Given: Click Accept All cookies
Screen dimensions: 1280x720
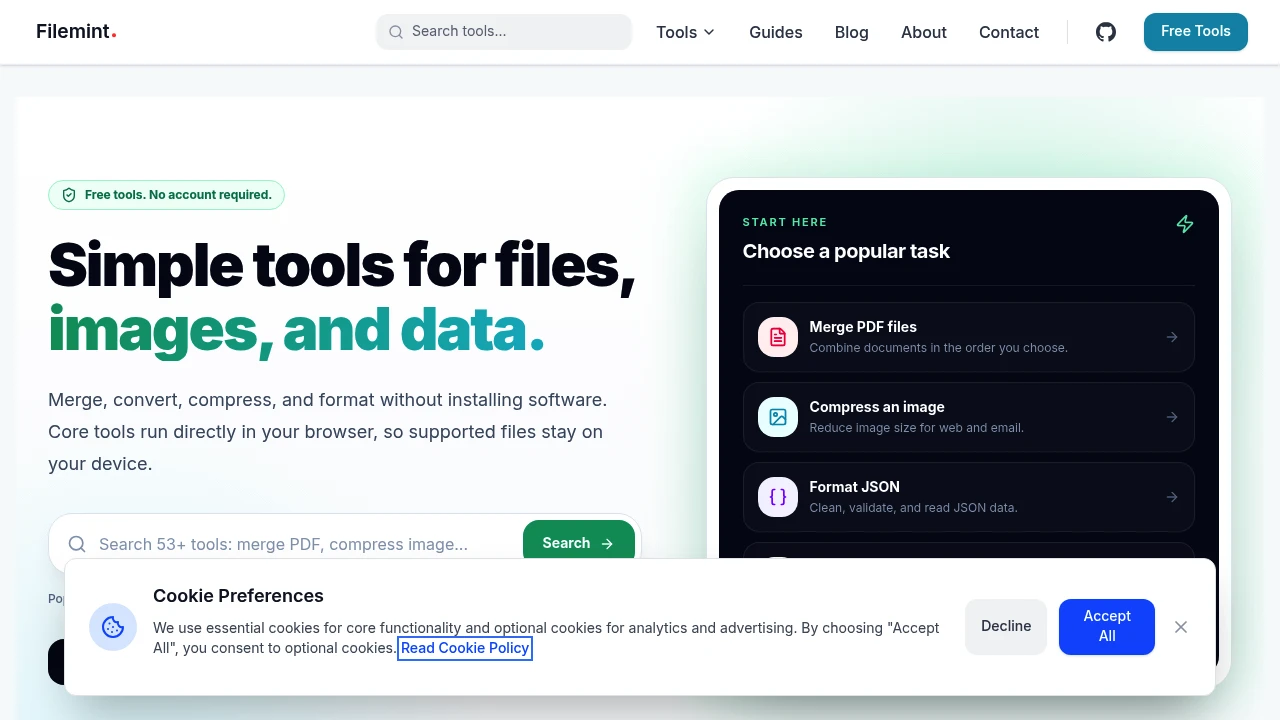Looking at the screenshot, I should pyautogui.click(x=1107, y=626).
